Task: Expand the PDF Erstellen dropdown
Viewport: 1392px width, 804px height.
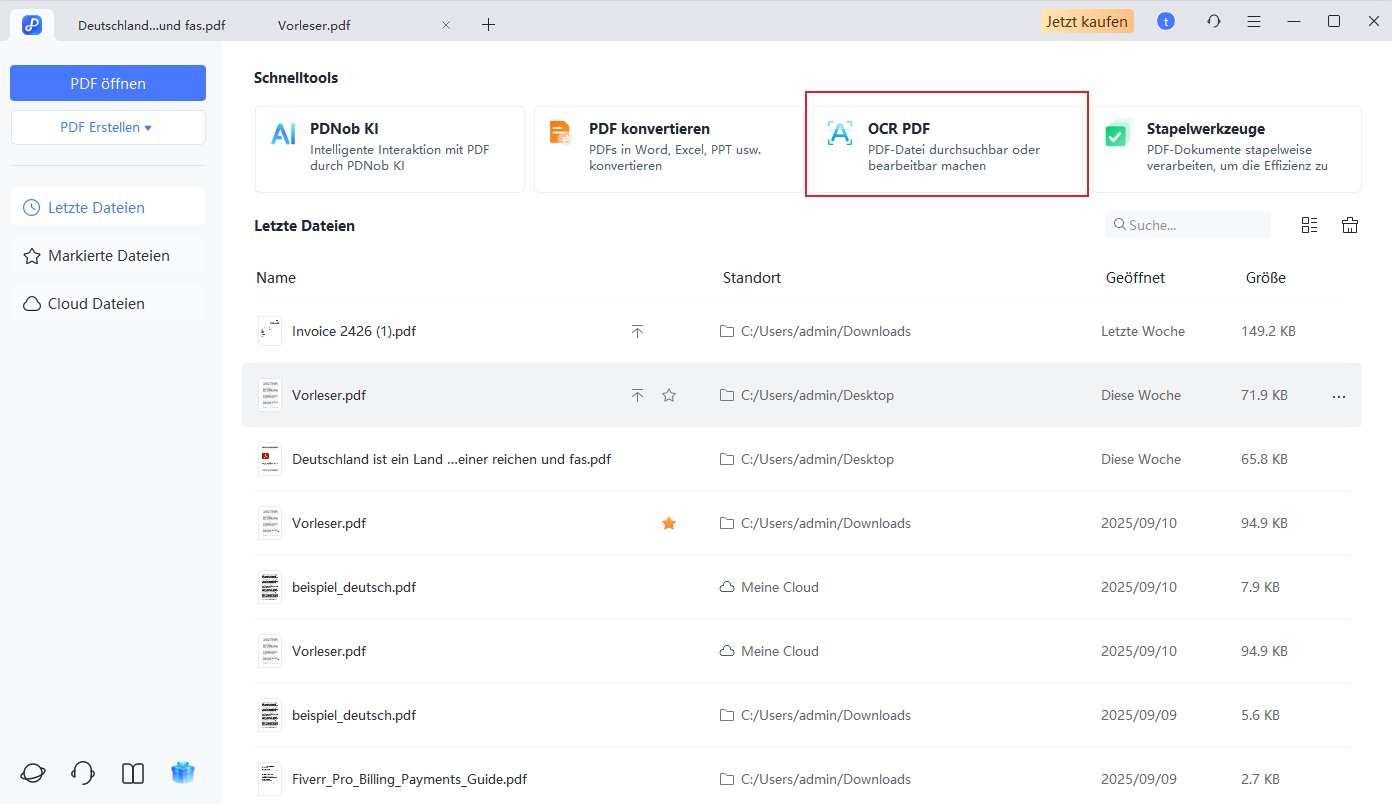Action: pyautogui.click(x=107, y=128)
